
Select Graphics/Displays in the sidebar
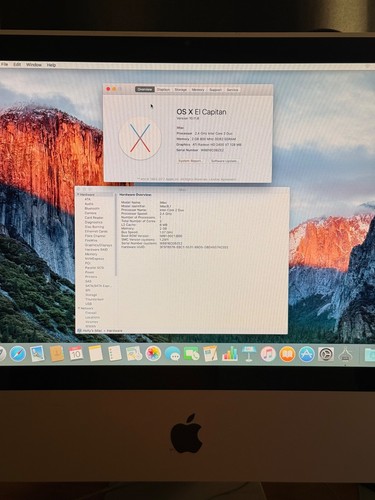[x=98, y=245]
